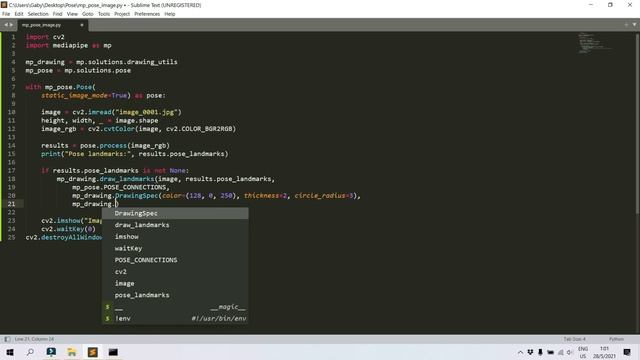
Task: Click the pose.process(image_rgb) line
Action: pos(105,145)
